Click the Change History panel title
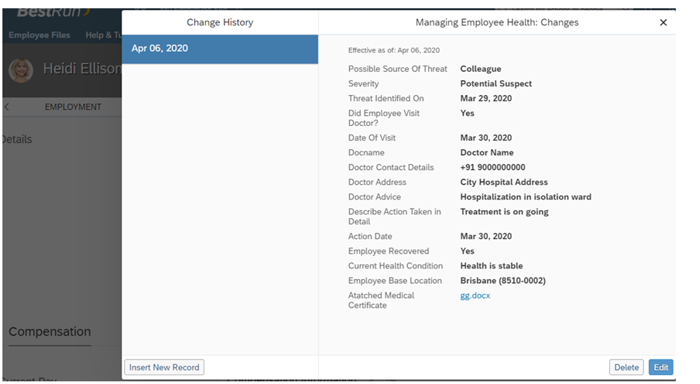This screenshot has width=700, height=384. tap(220, 22)
